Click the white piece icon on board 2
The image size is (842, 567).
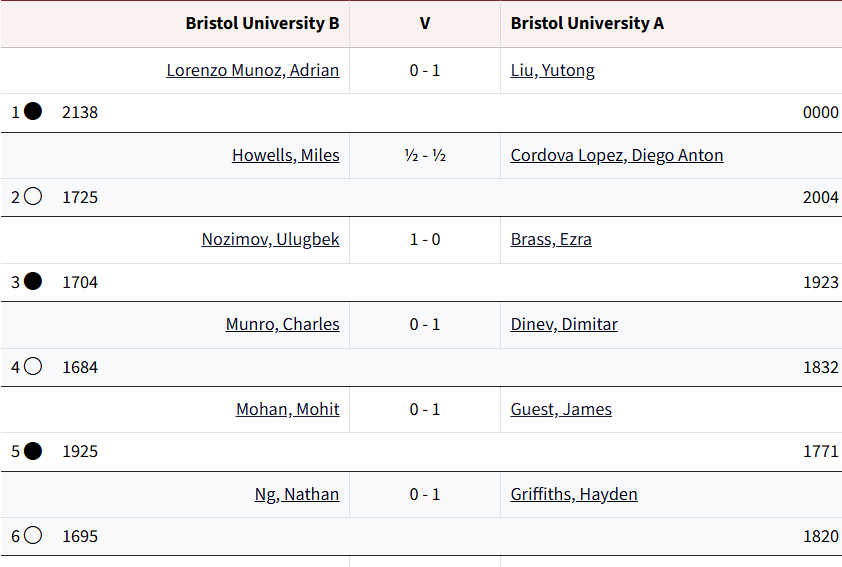(33, 197)
